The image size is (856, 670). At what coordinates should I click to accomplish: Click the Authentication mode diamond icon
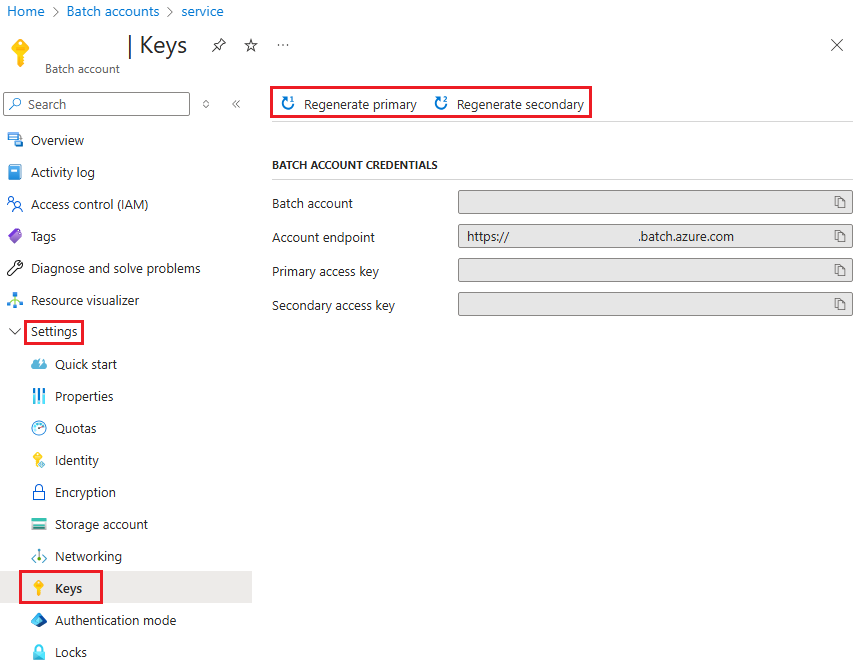pos(39,620)
